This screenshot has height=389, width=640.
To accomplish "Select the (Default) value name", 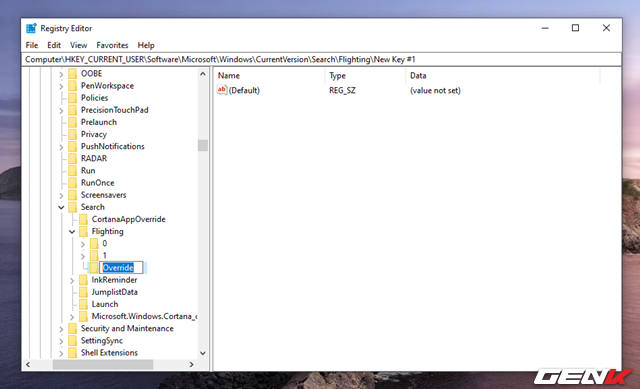I will [244, 91].
